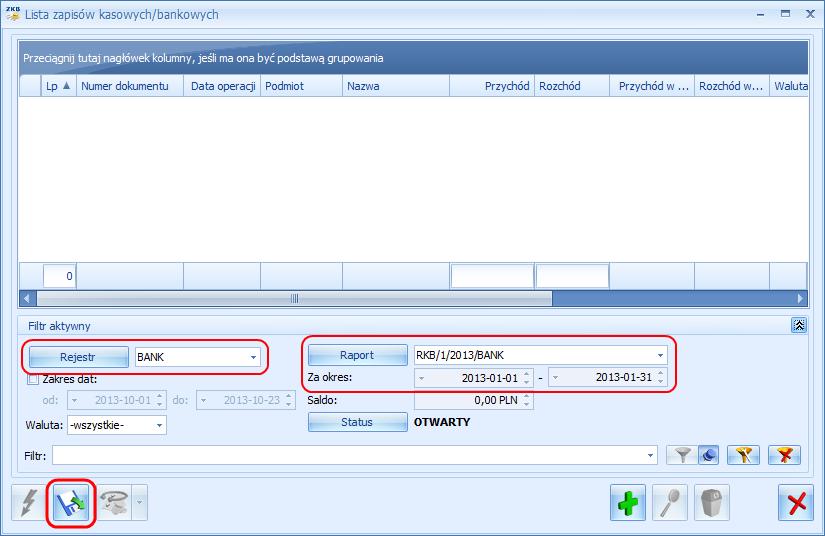This screenshot has height=536, width=825.
Task: Click horizontal scrollbar right arrow
Action: (800, 299)
